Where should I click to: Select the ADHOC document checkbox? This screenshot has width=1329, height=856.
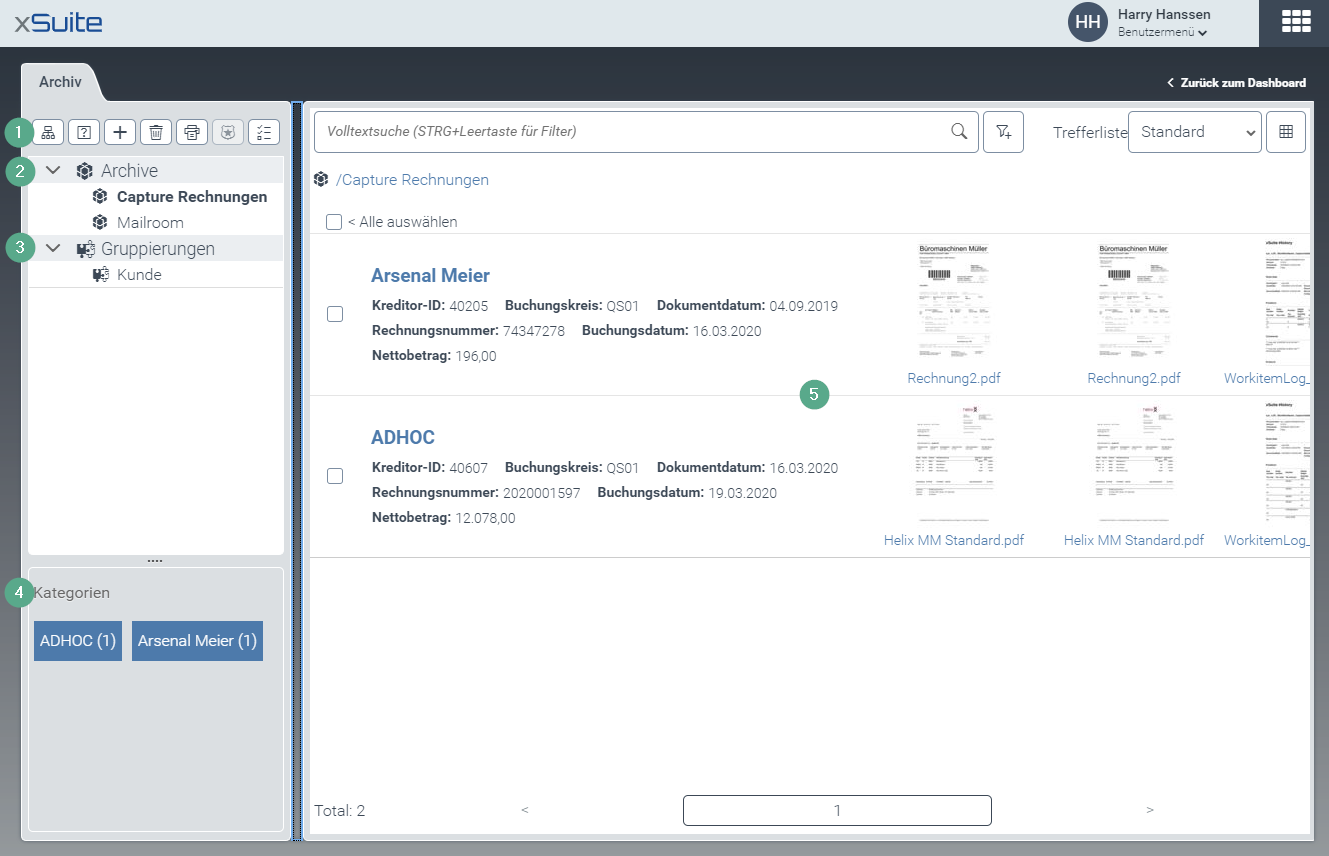(x=335, y=476)
